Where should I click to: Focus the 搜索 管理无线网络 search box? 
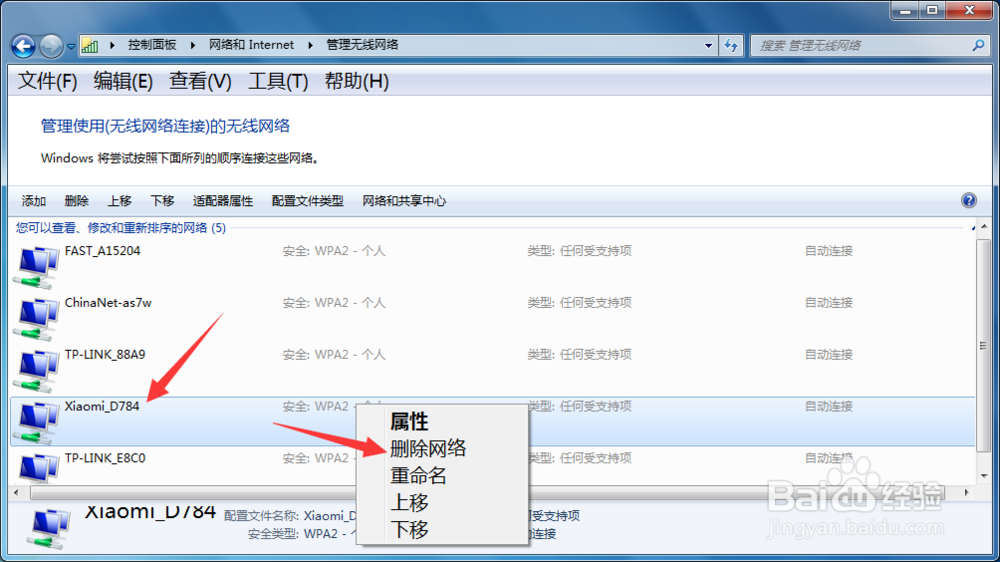click(860, 45)
